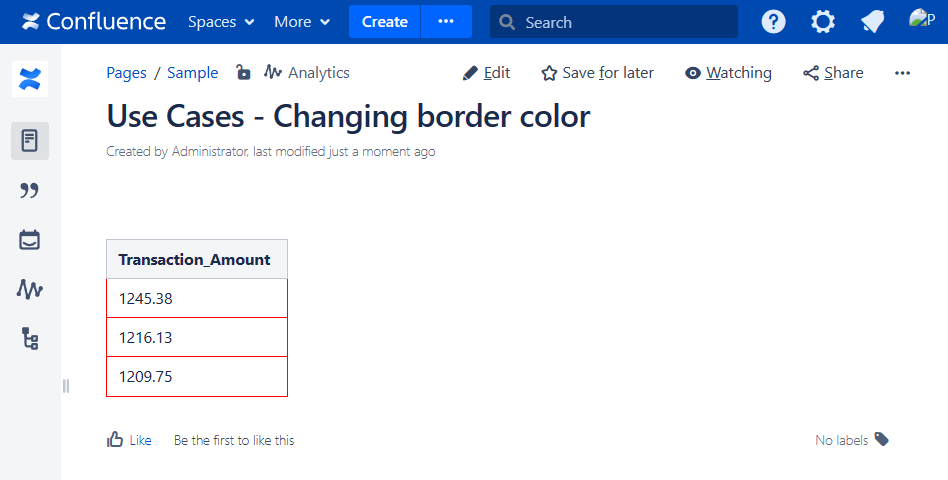Open the notifications bell icon
The height and width of the screenshot is (480, 948).
click(872, 22)
